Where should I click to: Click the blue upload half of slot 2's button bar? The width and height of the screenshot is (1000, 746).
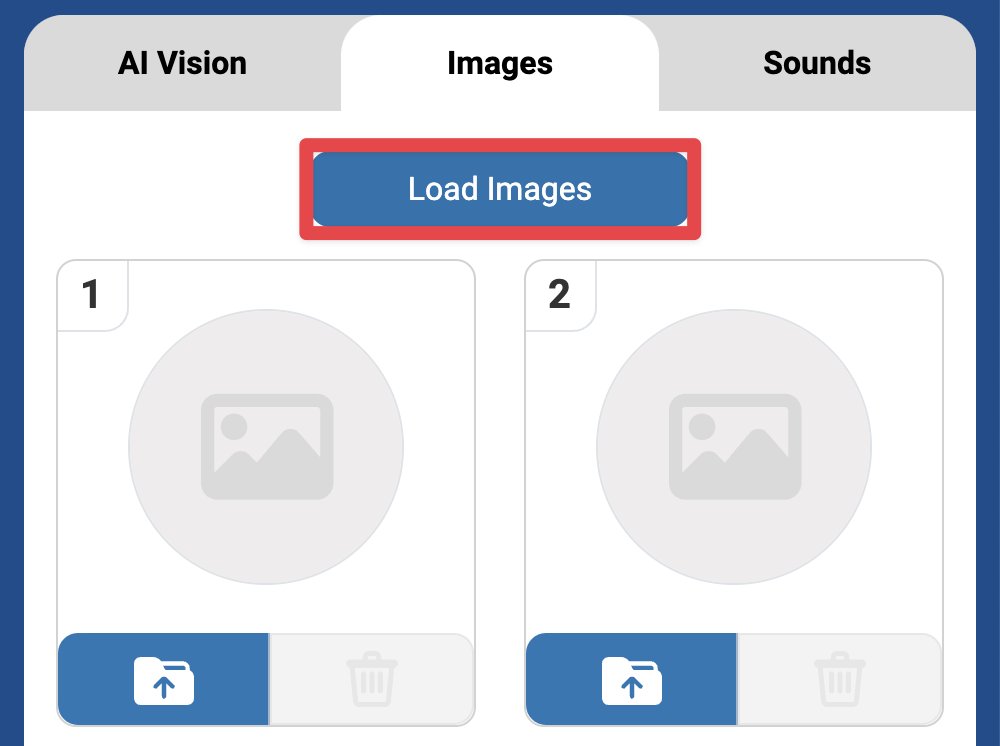pyautogui.click(x=630, y=680)
